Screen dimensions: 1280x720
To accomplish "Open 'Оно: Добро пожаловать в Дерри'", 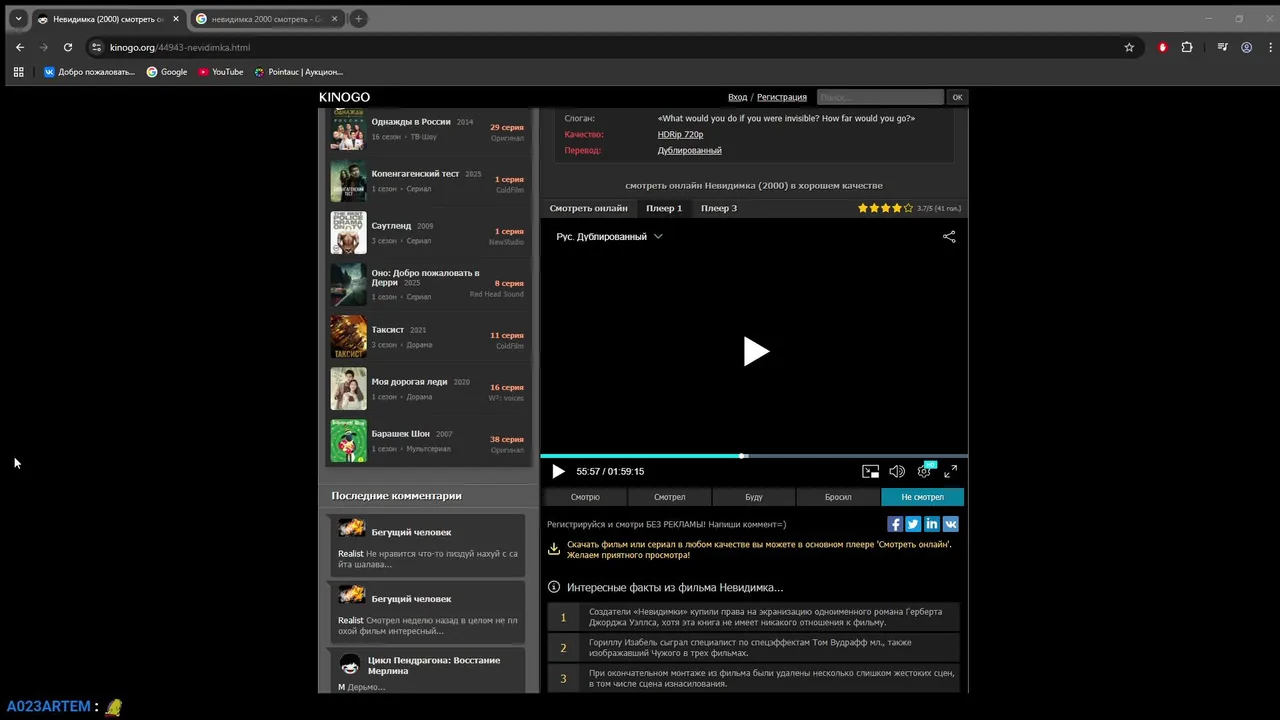I will [428, 285].
